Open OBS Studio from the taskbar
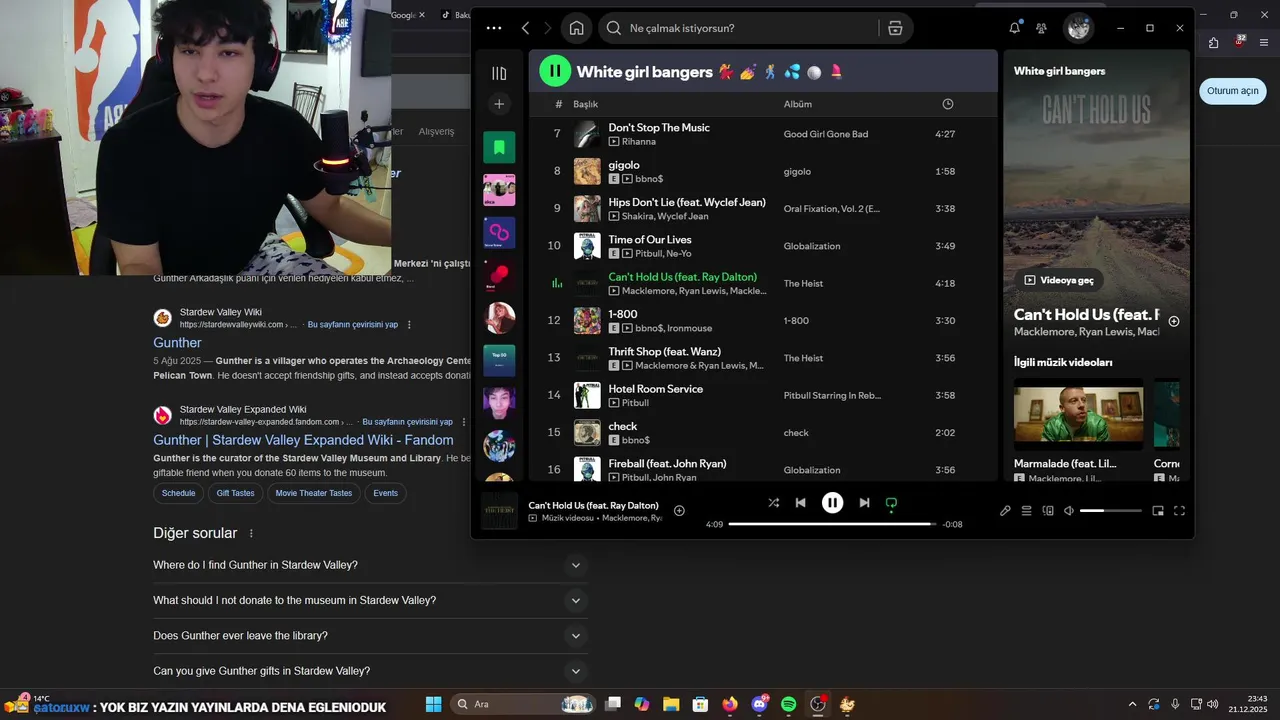The image size is (1280, 720). [818, 704]
